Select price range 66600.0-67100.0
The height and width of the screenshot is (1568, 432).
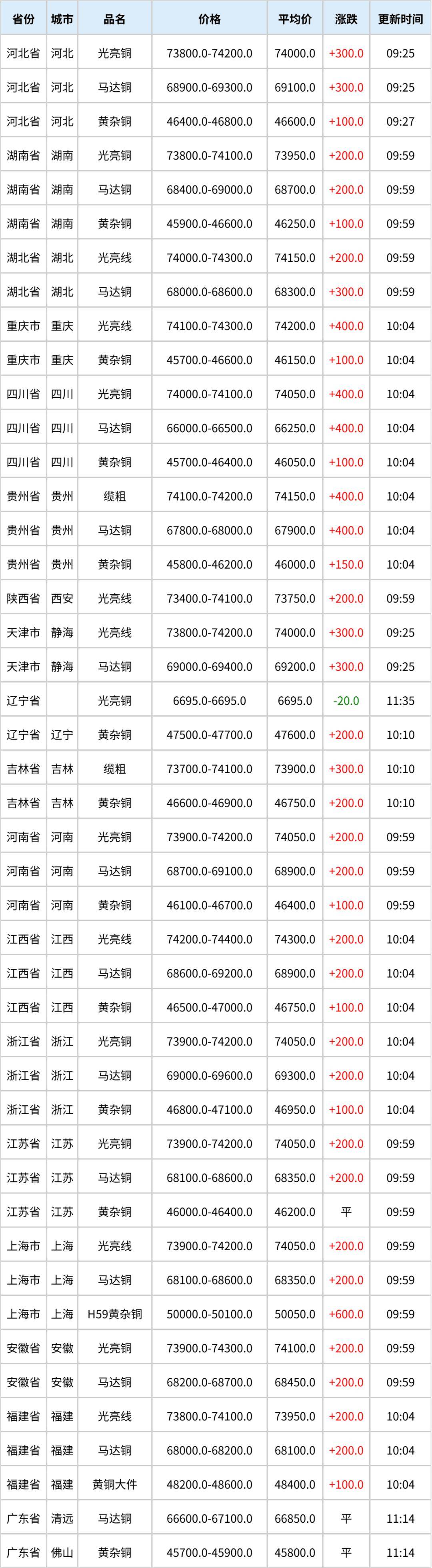coord(209,1519)
